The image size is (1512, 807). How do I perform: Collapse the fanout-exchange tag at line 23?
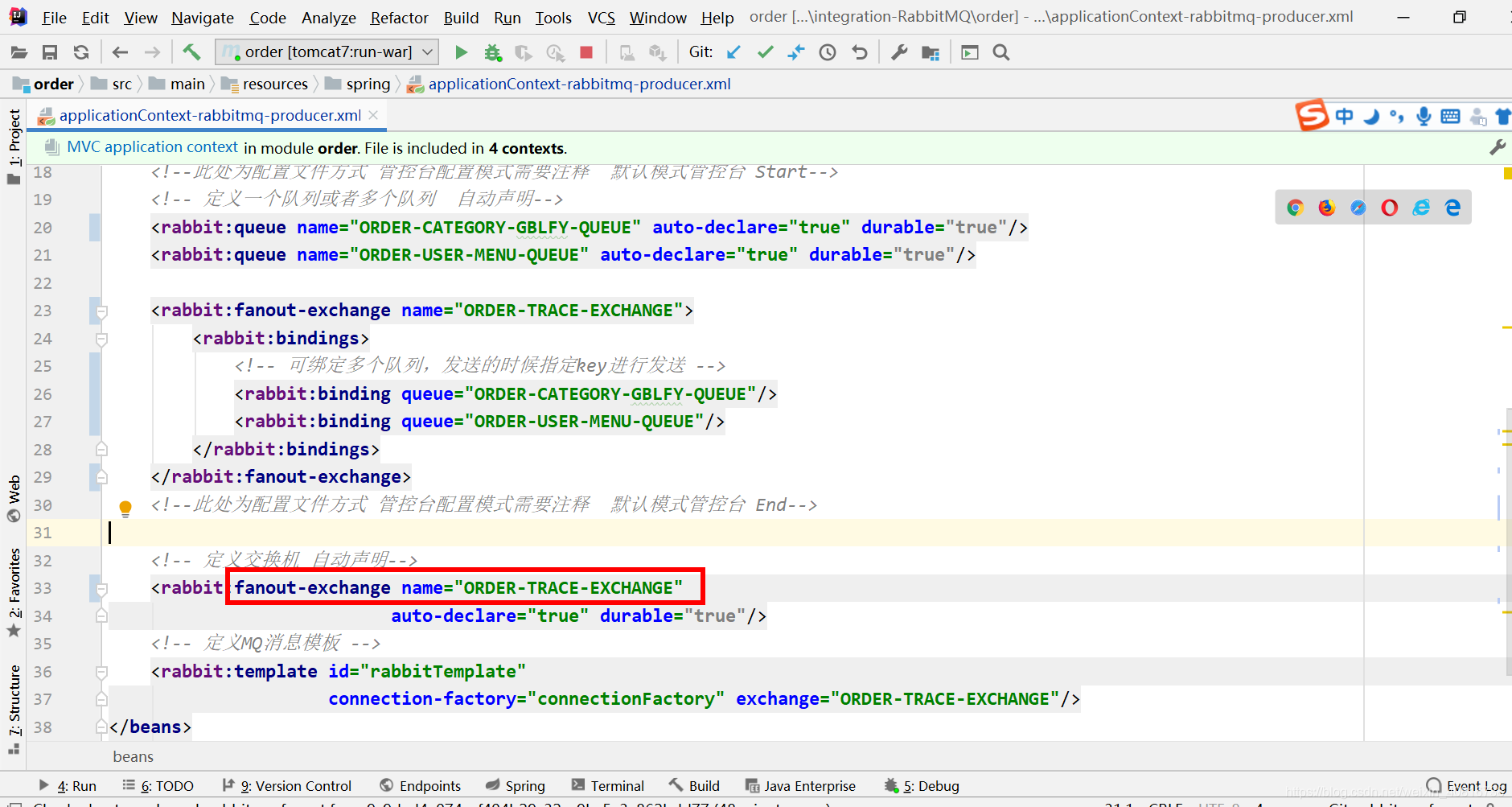(101, 311)
